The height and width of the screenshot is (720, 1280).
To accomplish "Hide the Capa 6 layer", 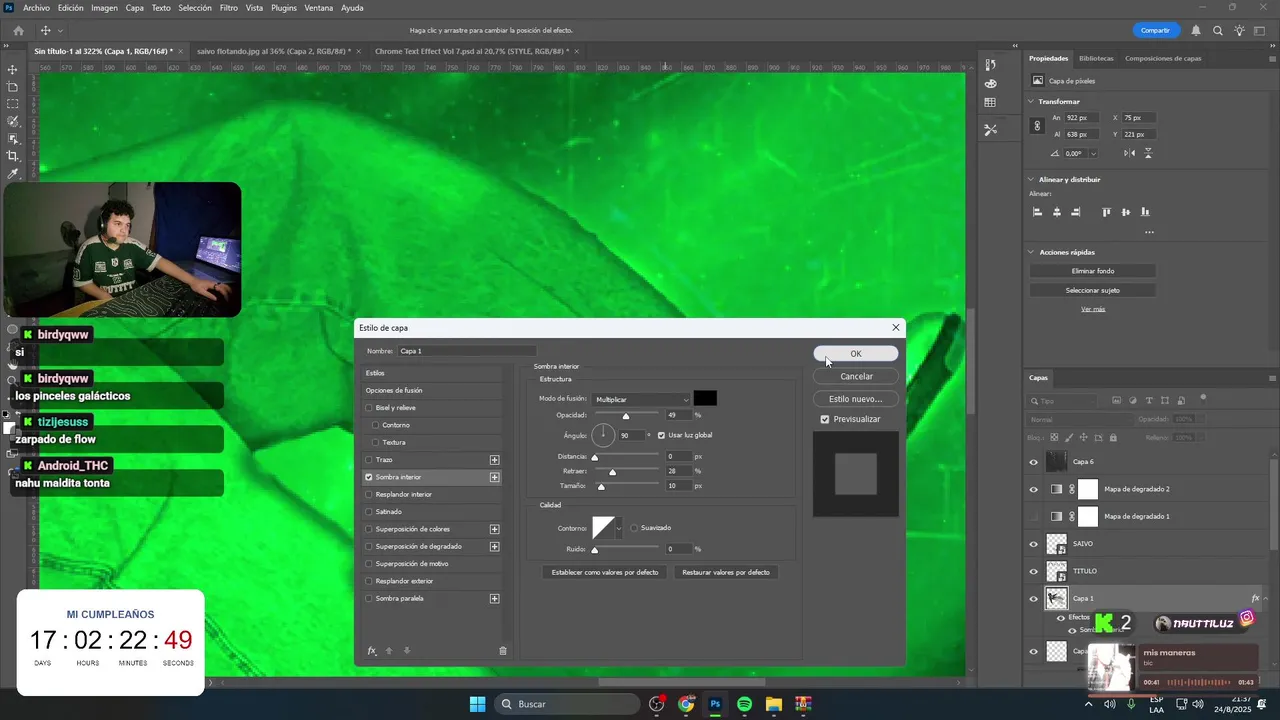I will tap(1034, 462).
